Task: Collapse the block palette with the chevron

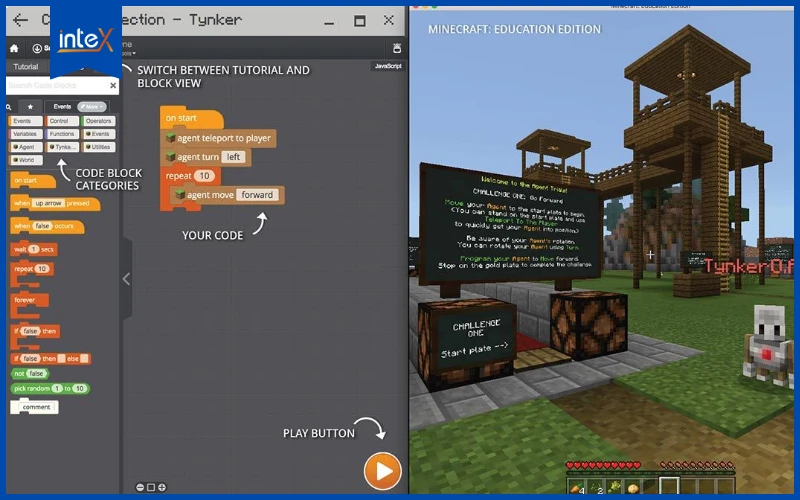Action: (x=126, y=279)
